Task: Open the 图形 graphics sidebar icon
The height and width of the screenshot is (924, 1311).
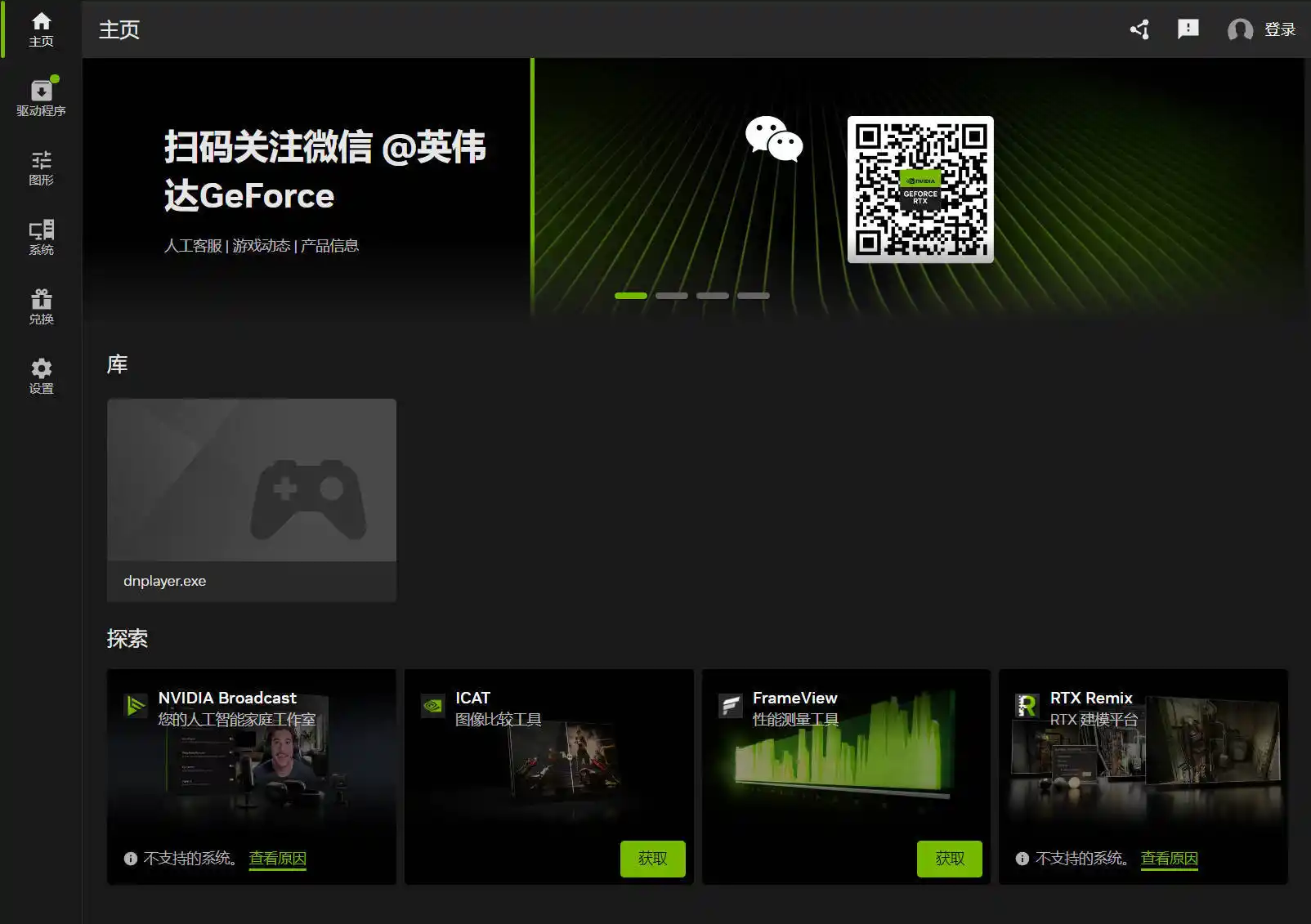Action: (x=41, y=168)
